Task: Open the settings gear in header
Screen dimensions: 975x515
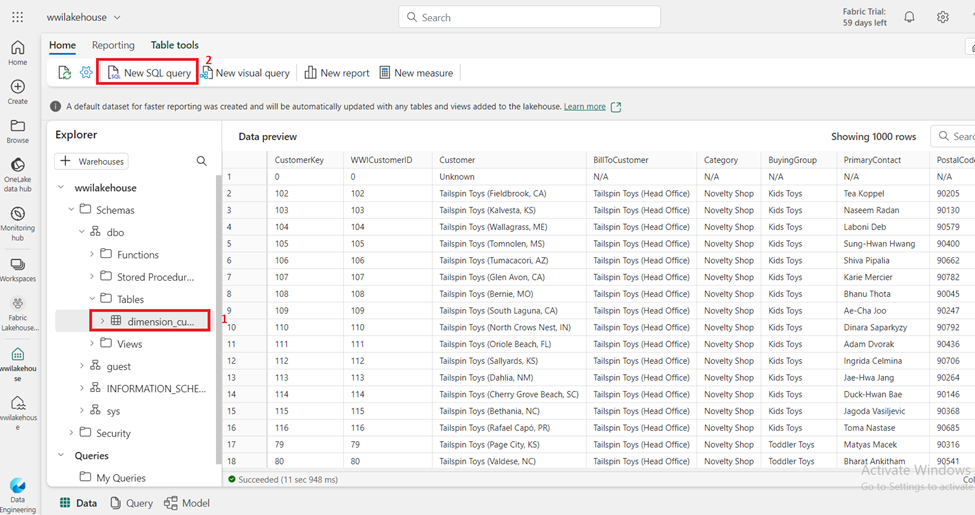Action: tap(943, 17)
